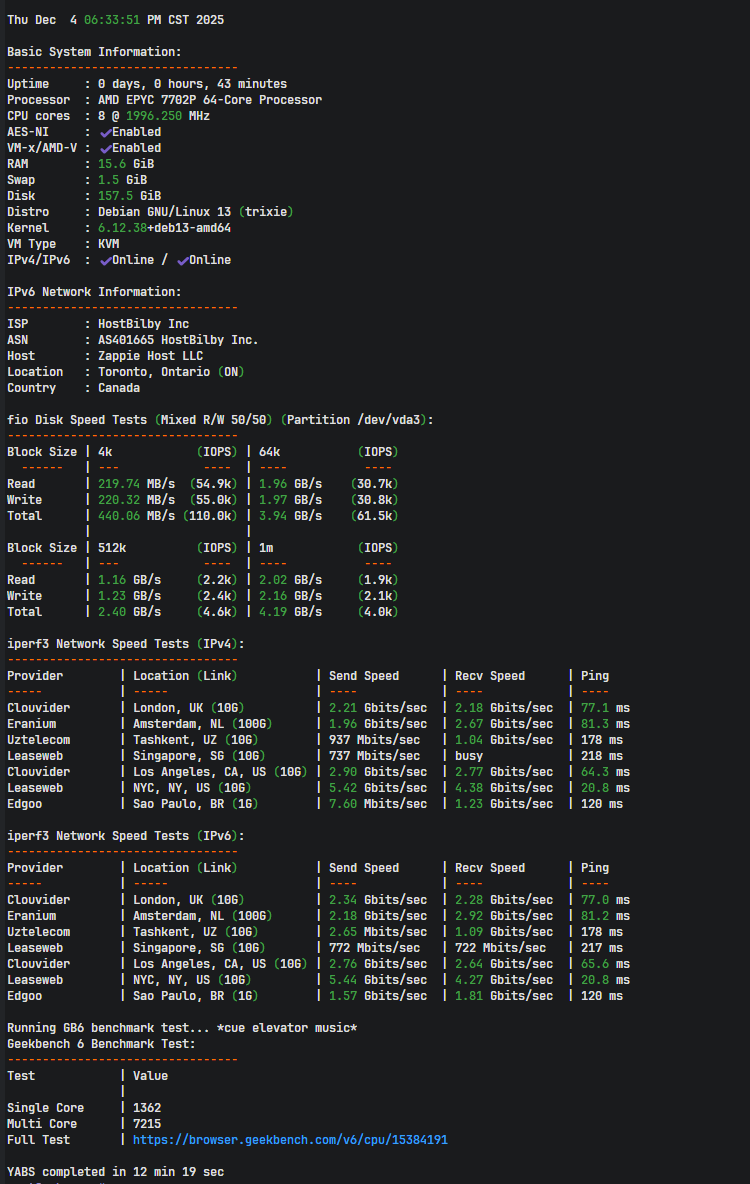This screenshot has width=750, height=1184.
Task: Select the kernel version 6.12.38 text
Action: 122,228
